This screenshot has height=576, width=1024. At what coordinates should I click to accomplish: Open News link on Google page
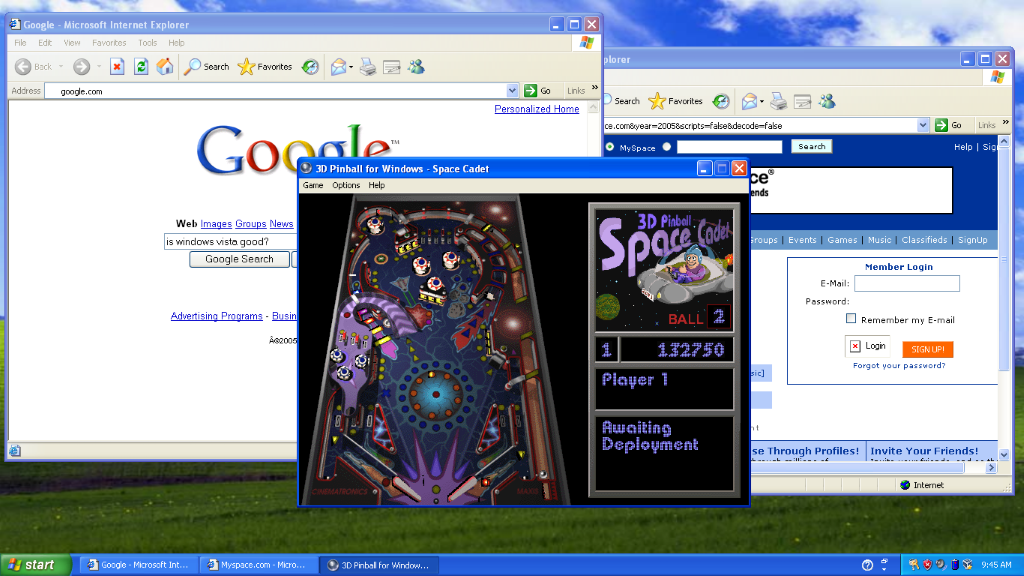281,224
